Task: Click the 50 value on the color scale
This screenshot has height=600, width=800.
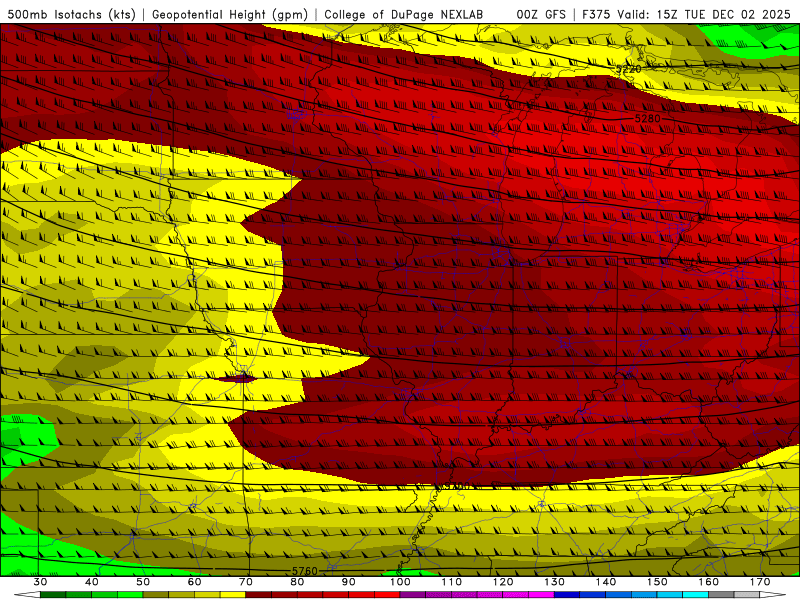Action: pos(143,582)
